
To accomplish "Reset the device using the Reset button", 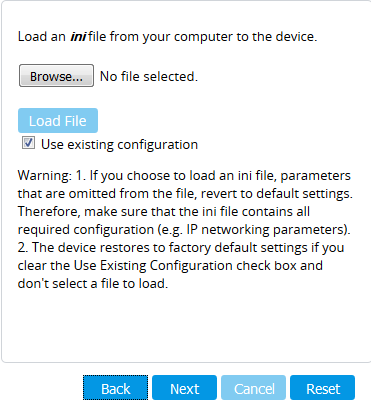I will click(x=322, y=387).
